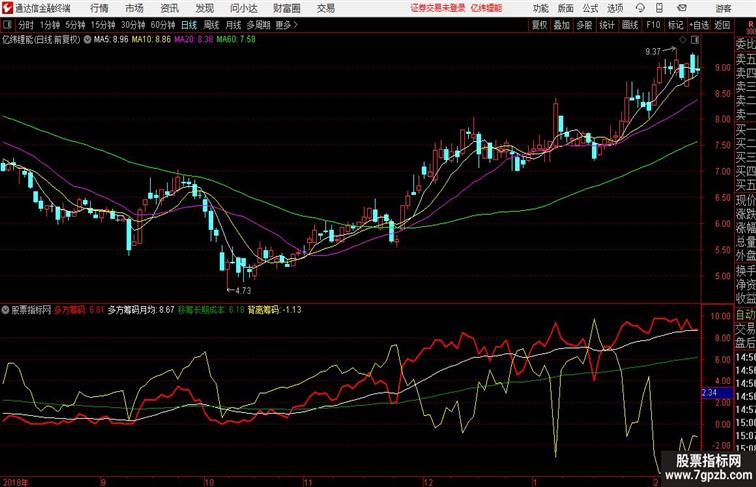756x487 pixels.
Task: Open the 选项 menu
Action: coord(615,9)
